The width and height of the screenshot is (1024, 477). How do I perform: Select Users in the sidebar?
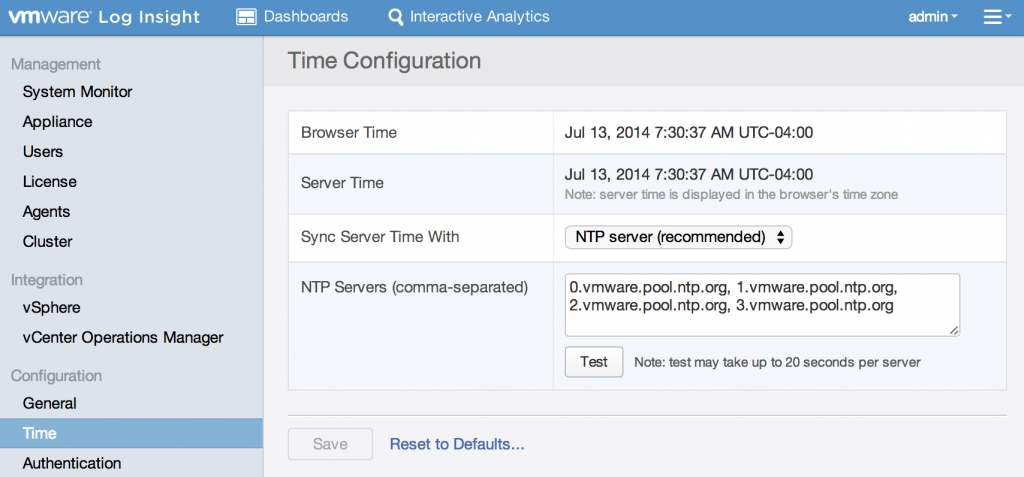pos(43,152)
